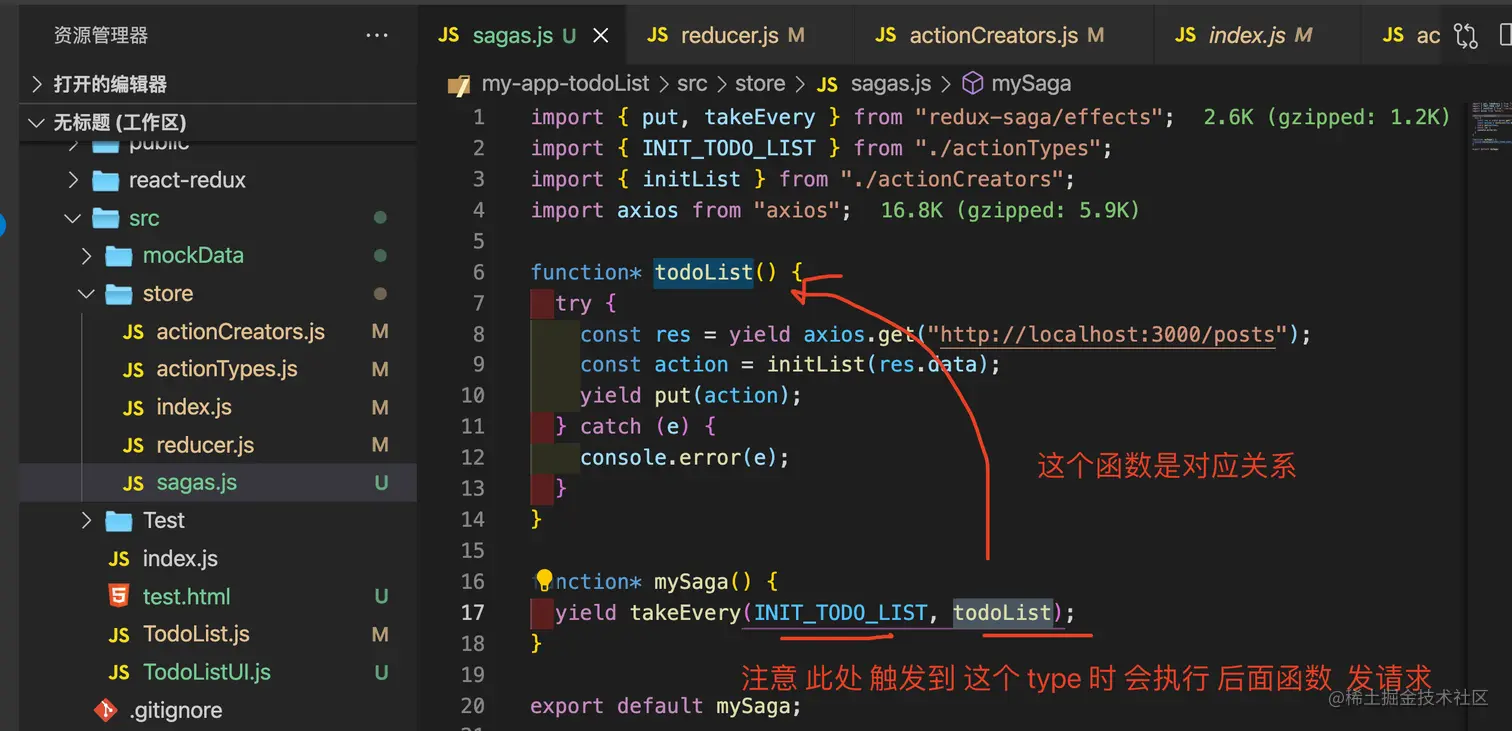Viewport: 1512px width, 731px height.
Task: Click the src folder icon
Action: pyautogui.click(x=105, y=218)
